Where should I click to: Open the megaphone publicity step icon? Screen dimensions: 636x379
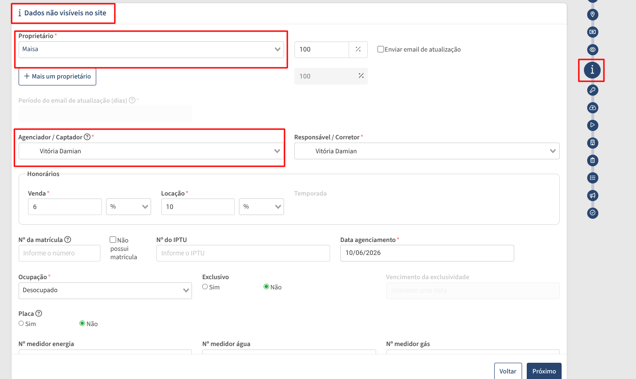[592, 196]
